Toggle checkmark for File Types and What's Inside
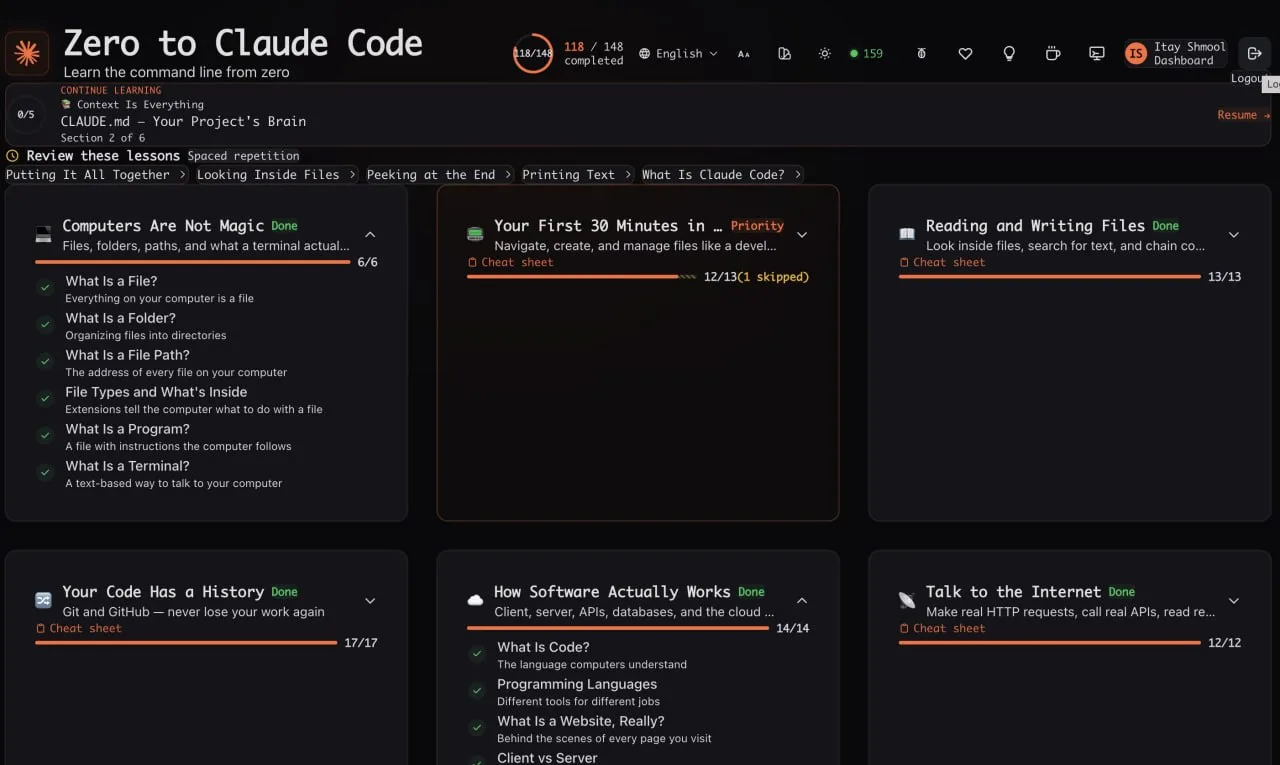 click(x=45, y=399)
